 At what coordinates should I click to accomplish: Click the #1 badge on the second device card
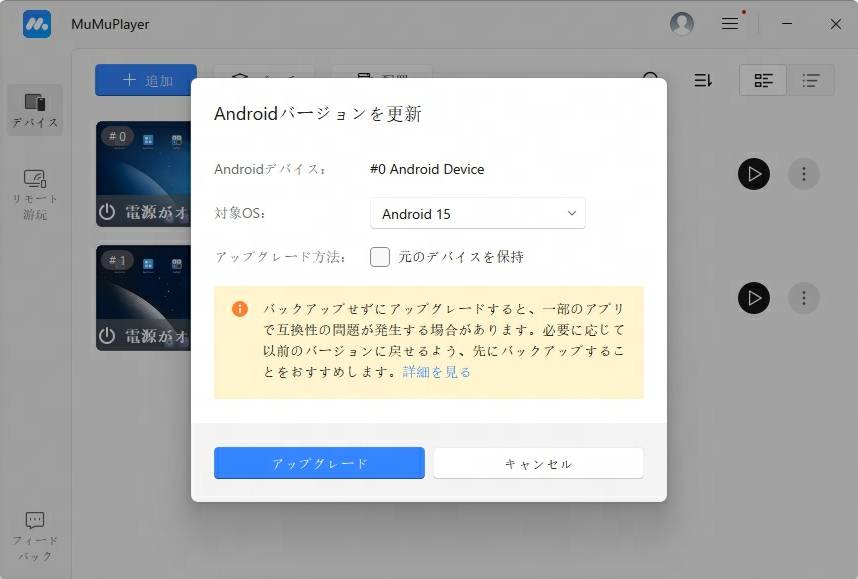coord(117,260)
